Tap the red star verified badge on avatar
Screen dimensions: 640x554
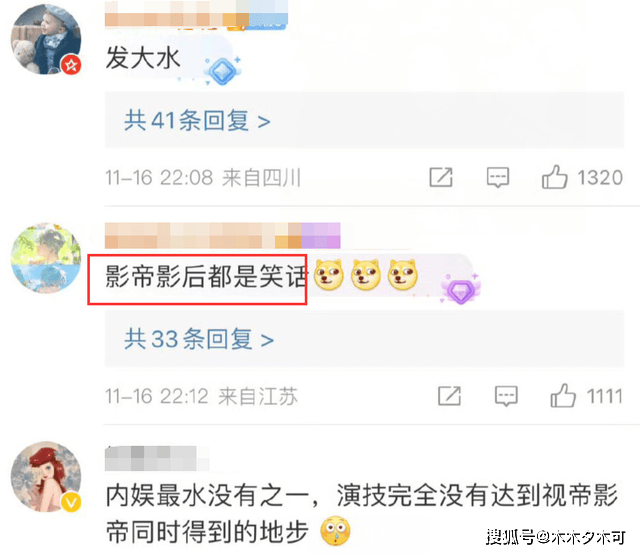pyautogui.click(x=71, y=65)
